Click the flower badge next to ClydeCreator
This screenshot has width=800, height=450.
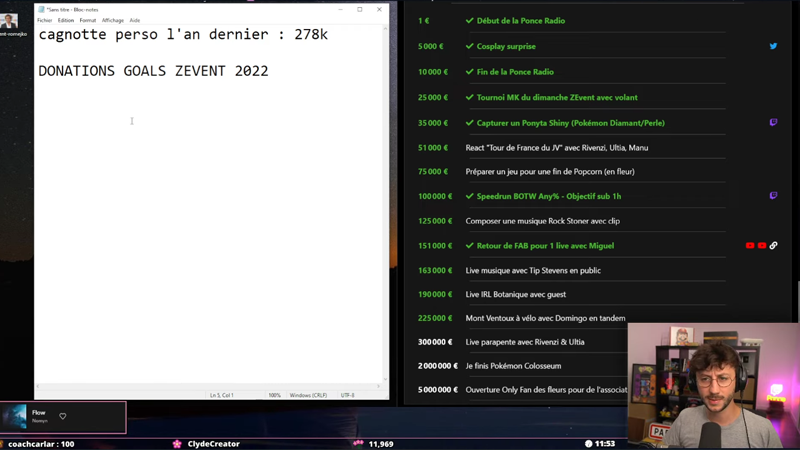177,444
